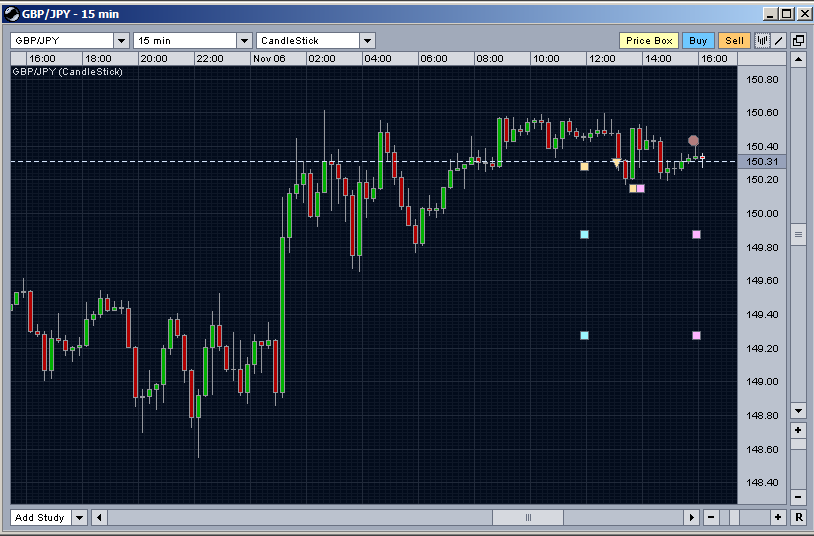Click the 148.40 price axis label
The height and width of the screenshot is (536, 814).
(762, 483)
